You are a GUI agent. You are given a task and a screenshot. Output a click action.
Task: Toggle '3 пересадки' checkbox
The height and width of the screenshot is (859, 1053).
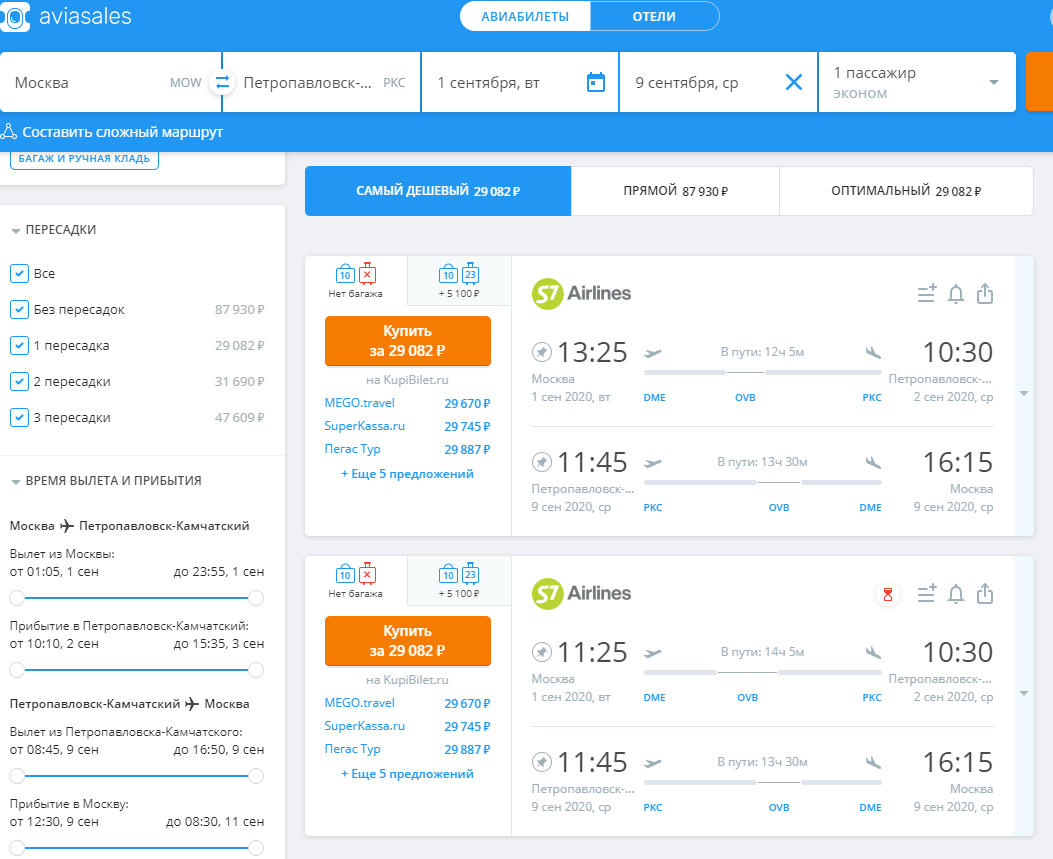[19, 417]
